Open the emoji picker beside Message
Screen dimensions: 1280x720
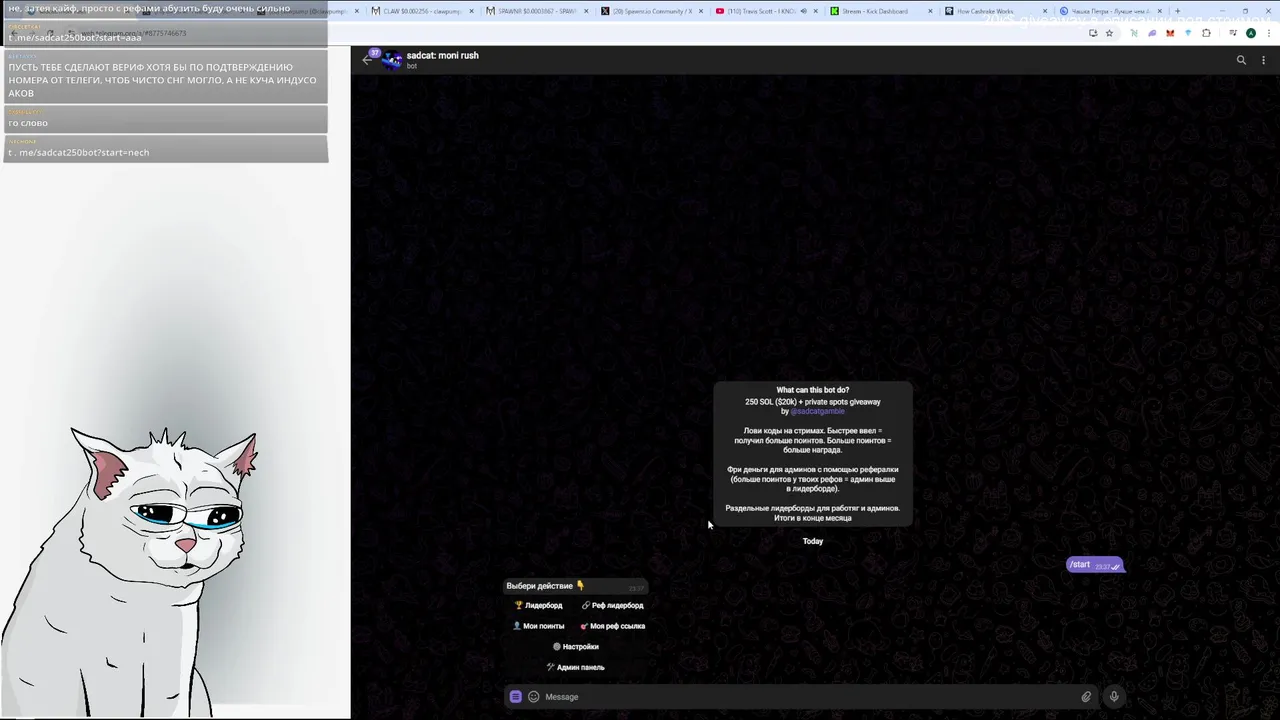click(x=533, y=697)
